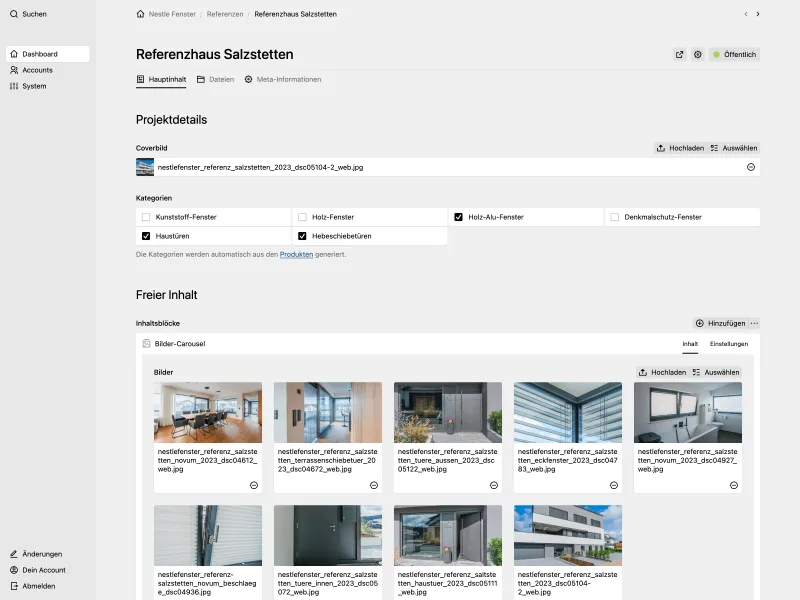Disable the Holz-Alu-Fenster checkbox

(458, 216)
